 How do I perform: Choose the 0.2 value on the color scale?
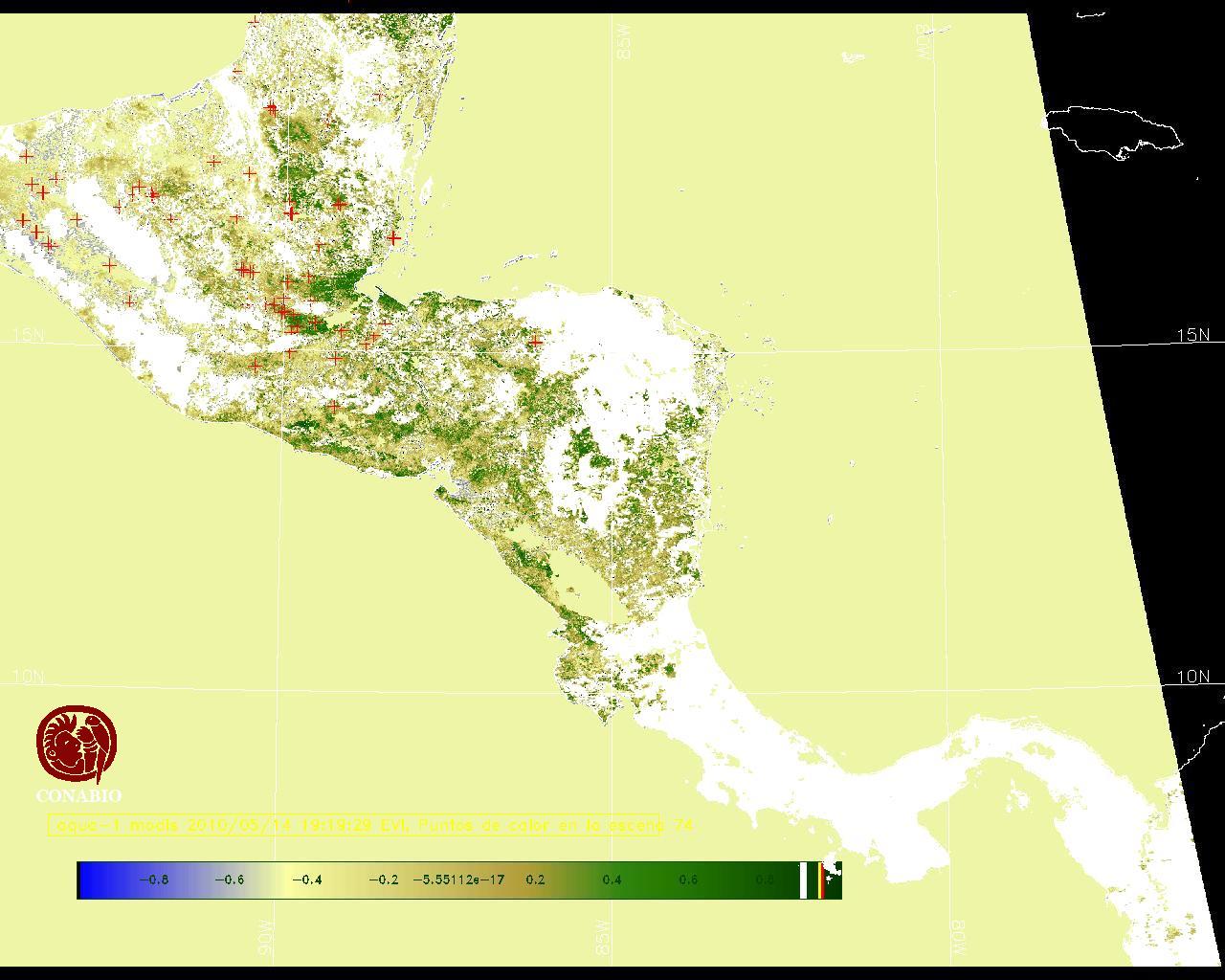(535, 880)
